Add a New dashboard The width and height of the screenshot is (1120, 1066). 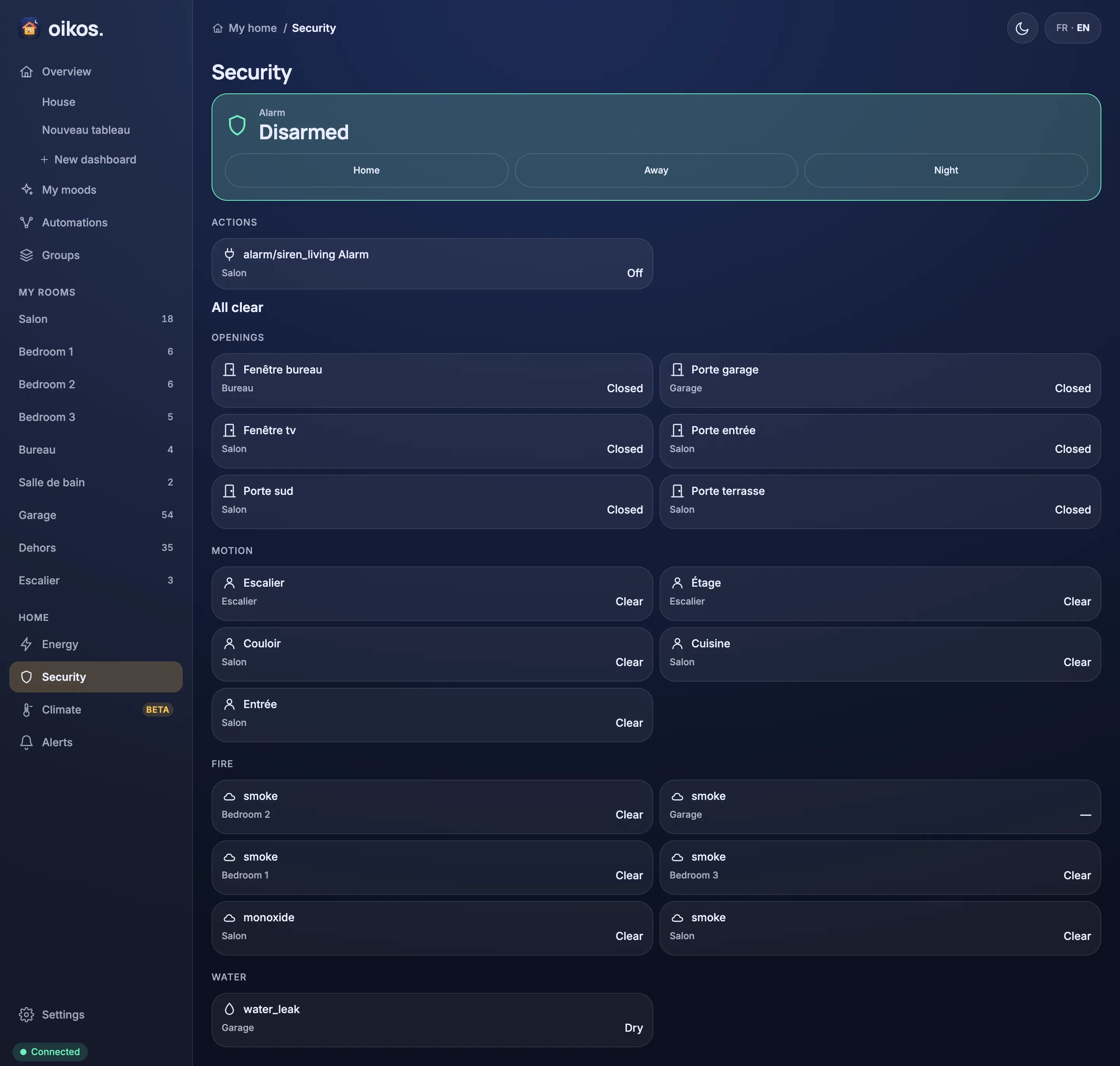click(x=89, y=160)
